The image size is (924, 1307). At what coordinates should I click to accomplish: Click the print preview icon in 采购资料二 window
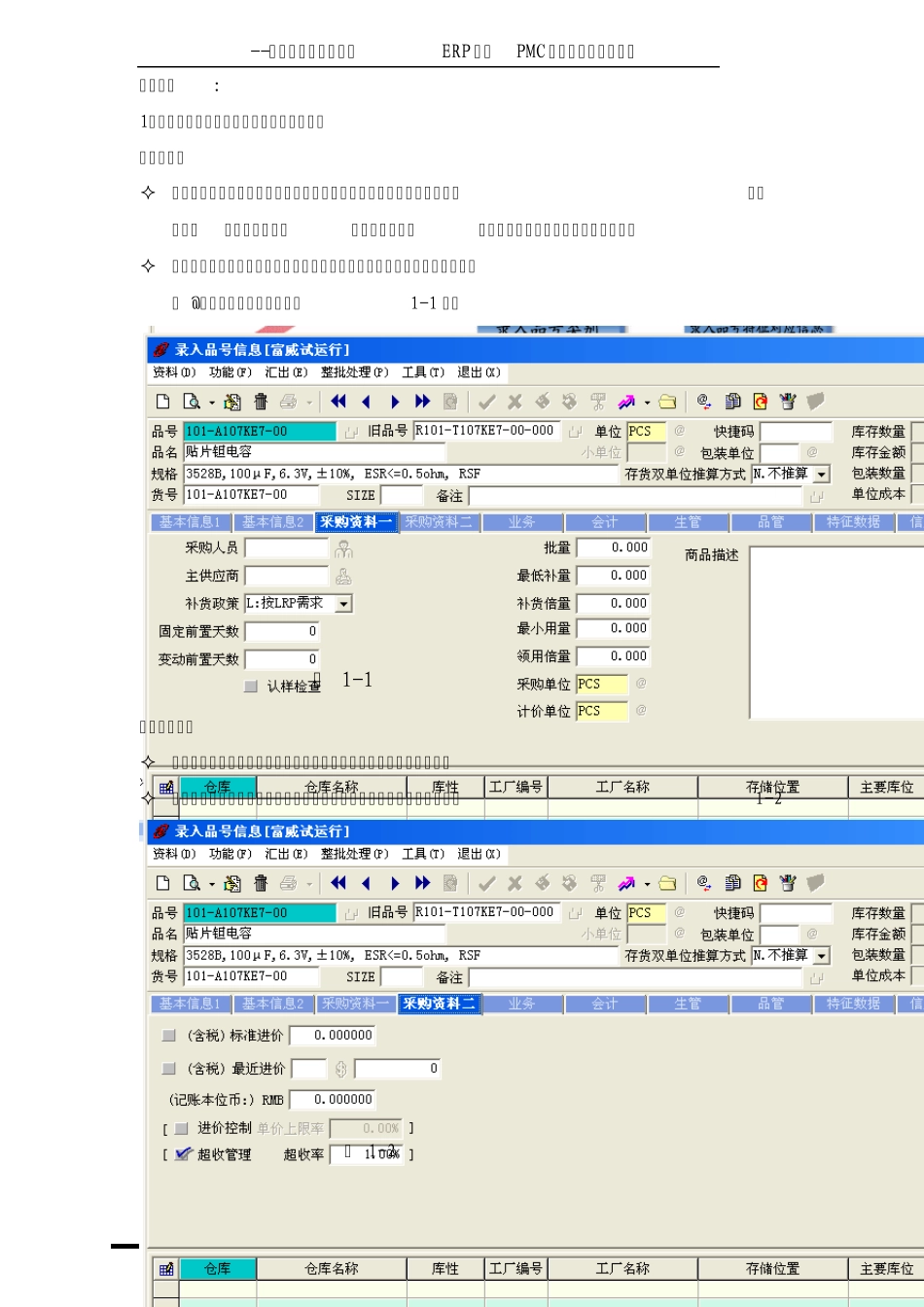pyautogui.click(x=192, y=883)
